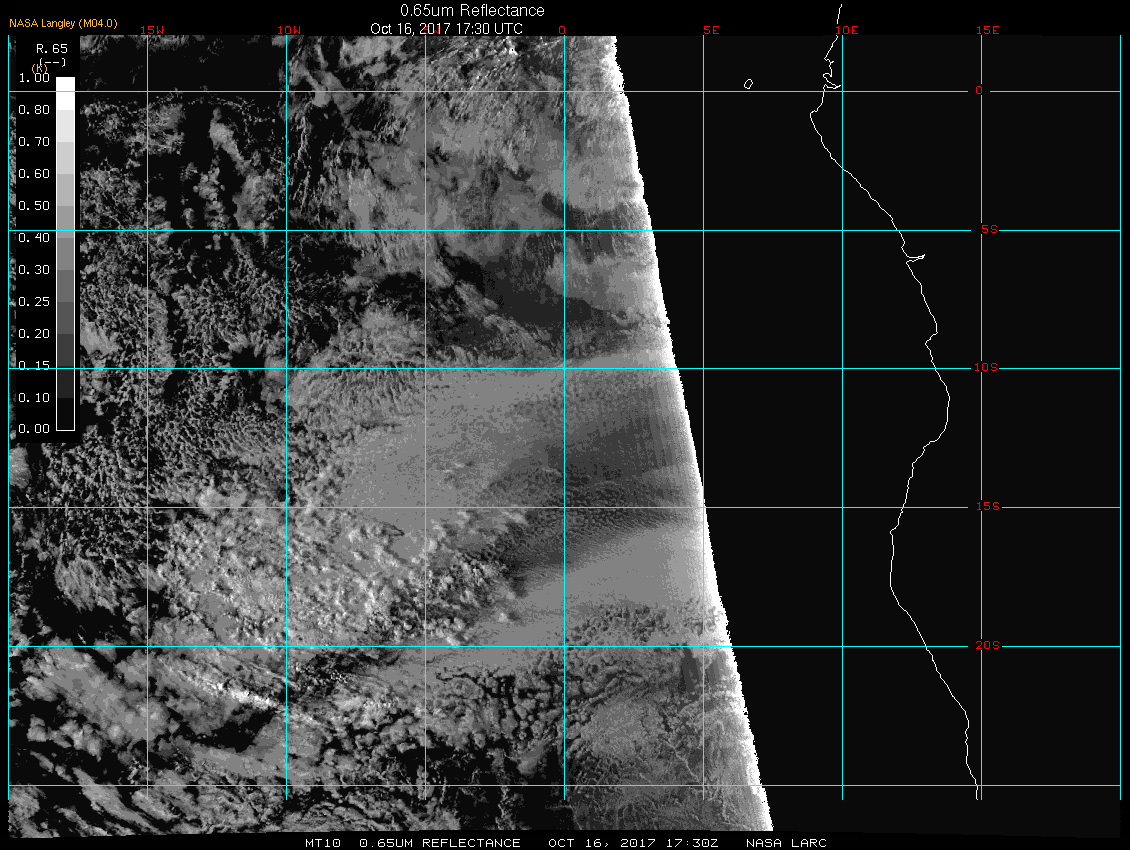Viewport: 1130px width, 850px height.
Task: Click the '15S' latitude label
Action: (x=988, y=506)
